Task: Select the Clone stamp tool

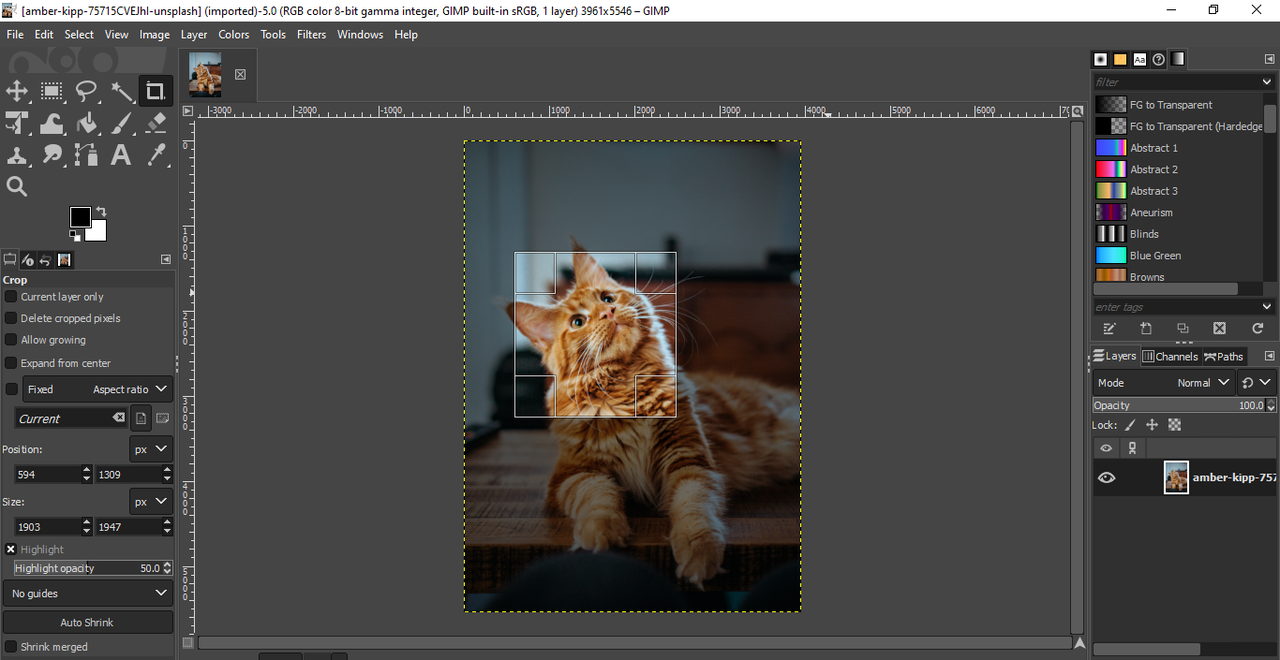Action: (17, 155)
